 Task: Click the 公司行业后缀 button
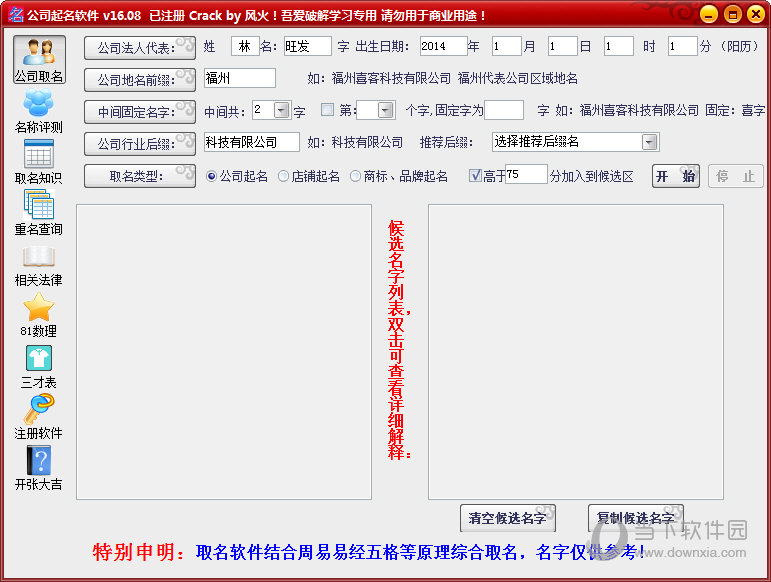pyautogui.click(x=140, y=144)
